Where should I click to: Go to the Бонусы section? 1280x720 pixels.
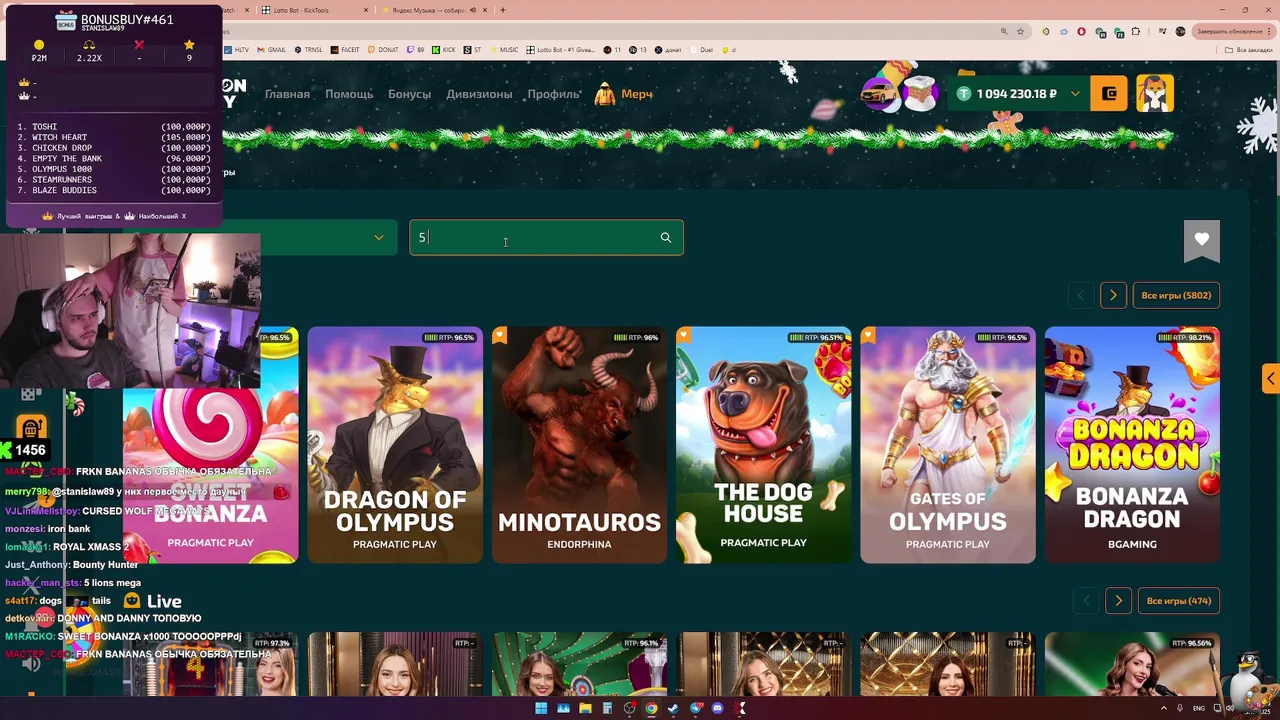[x=409, y=94]
